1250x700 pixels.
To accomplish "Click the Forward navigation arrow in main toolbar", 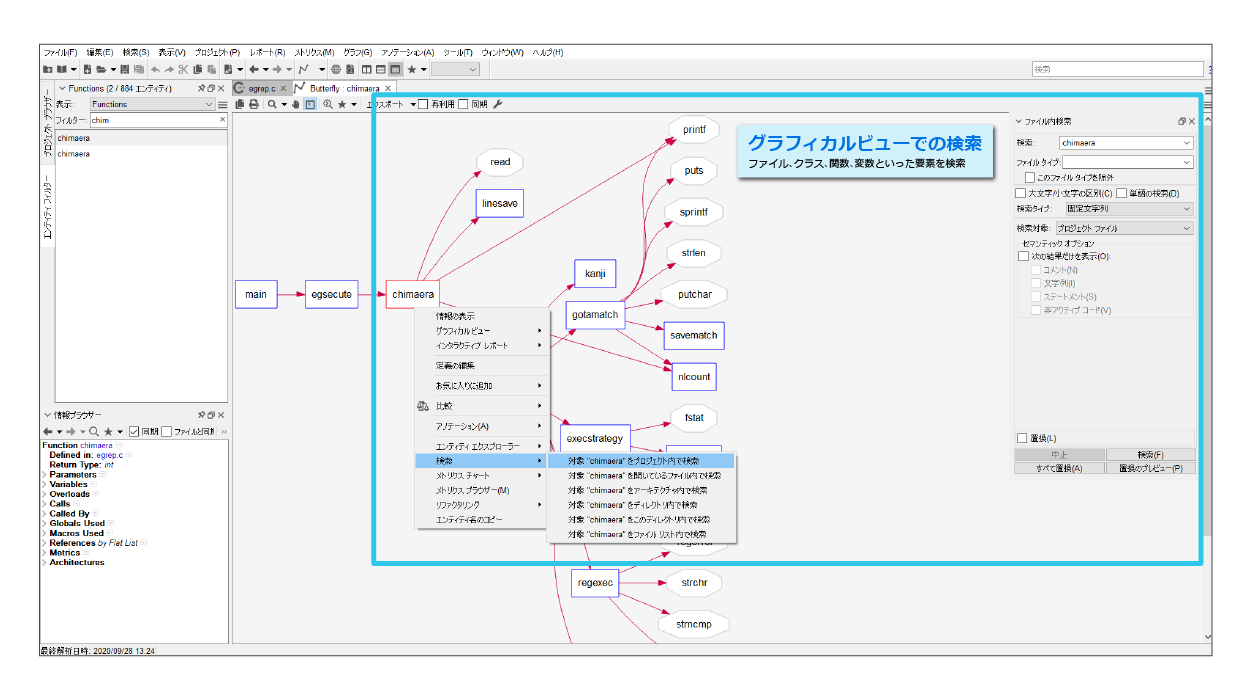I will (277, 69).
